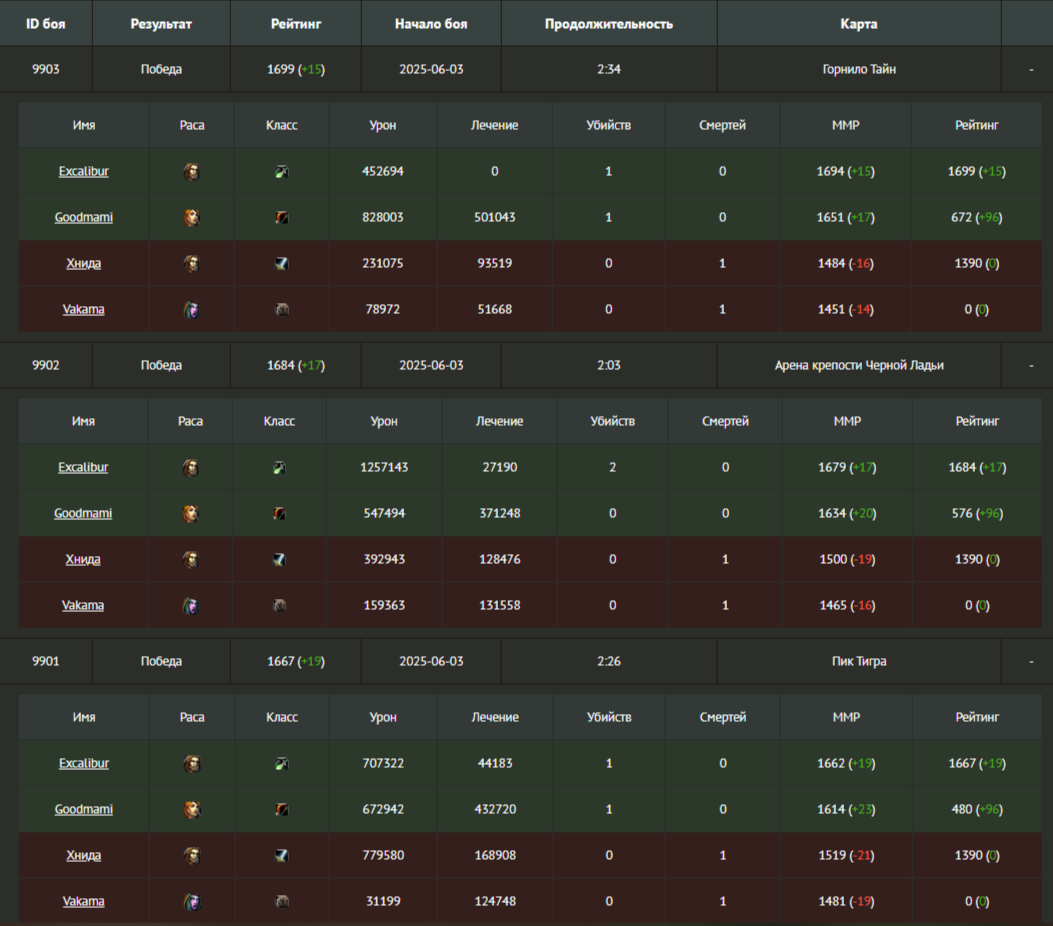Click Excalibur's class icon in battle 9902
Image resolution: width=1053 pixels, height=926 pixels.
(279, 468)
